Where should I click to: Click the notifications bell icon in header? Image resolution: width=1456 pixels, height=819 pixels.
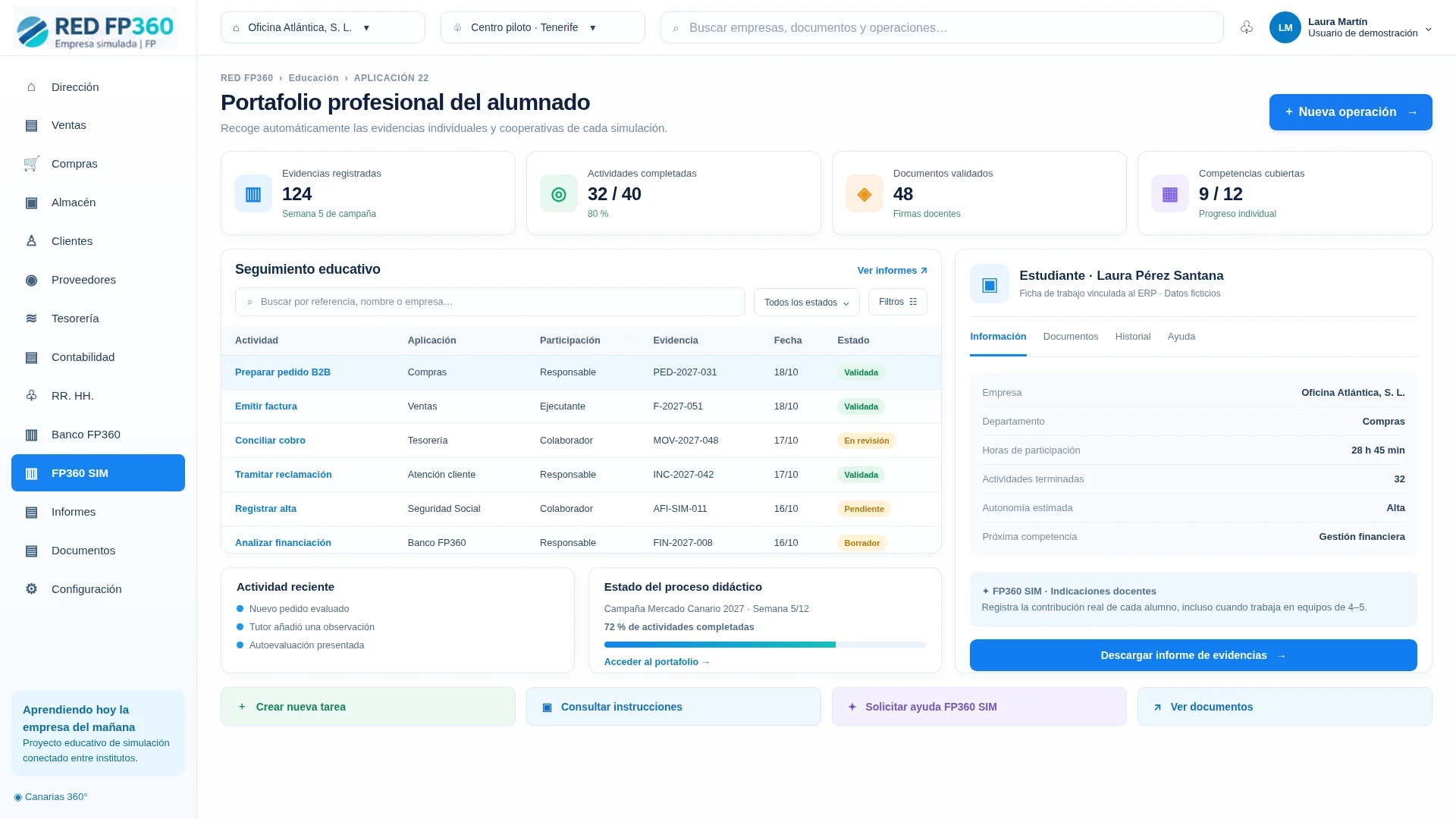click(1247, 27)
